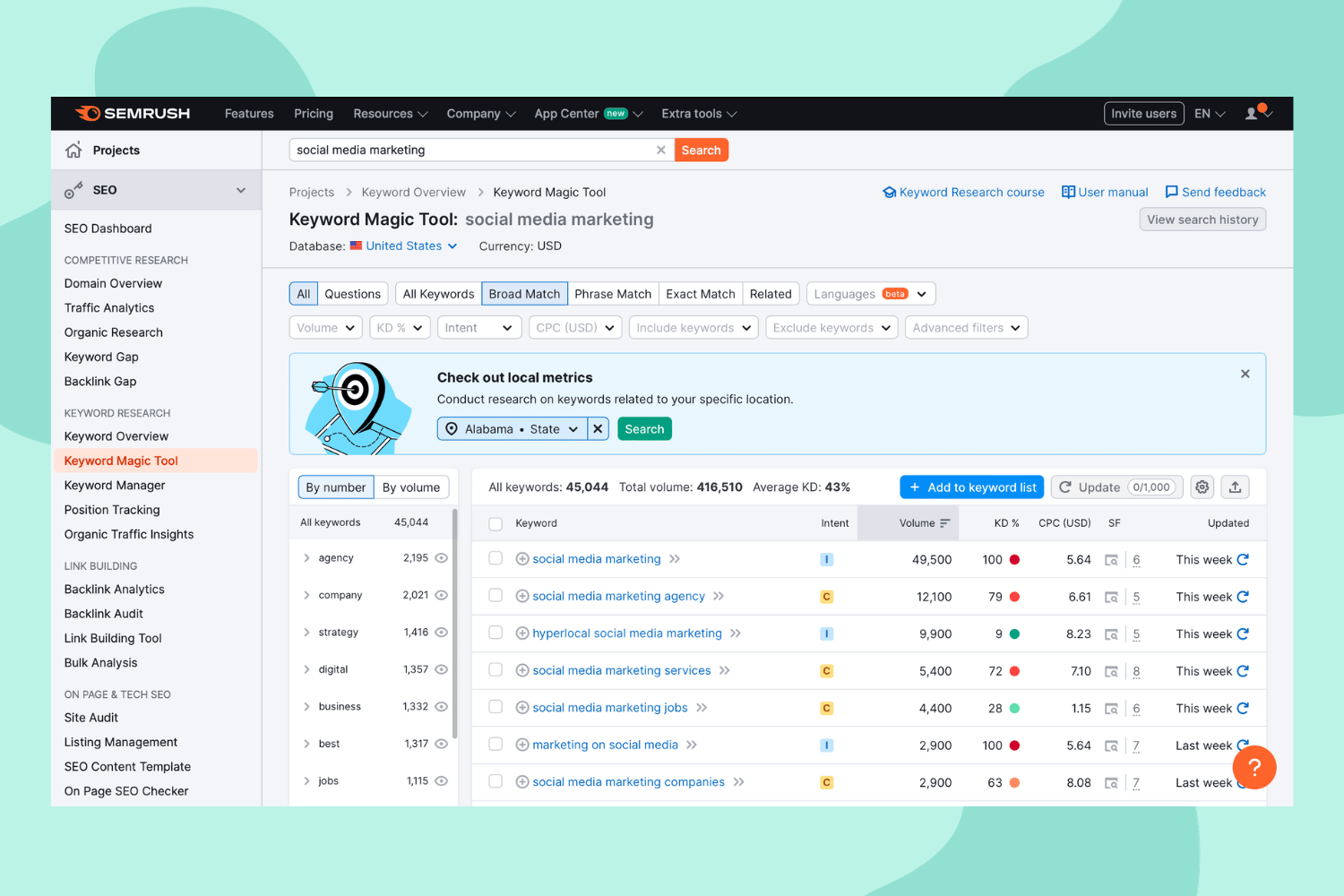The width and height of the screenshot is (1344, 896).
Task: Open the SERP snapshot icon for social media marketing
Action: point(1112,559)
